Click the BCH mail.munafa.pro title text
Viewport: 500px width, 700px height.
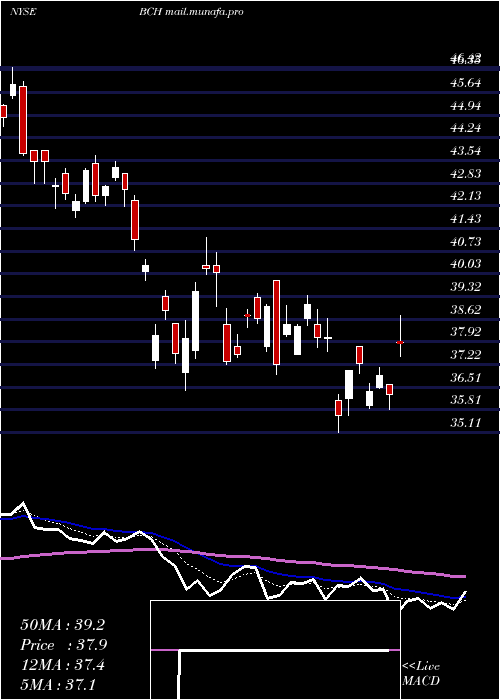tap(191, 12)
